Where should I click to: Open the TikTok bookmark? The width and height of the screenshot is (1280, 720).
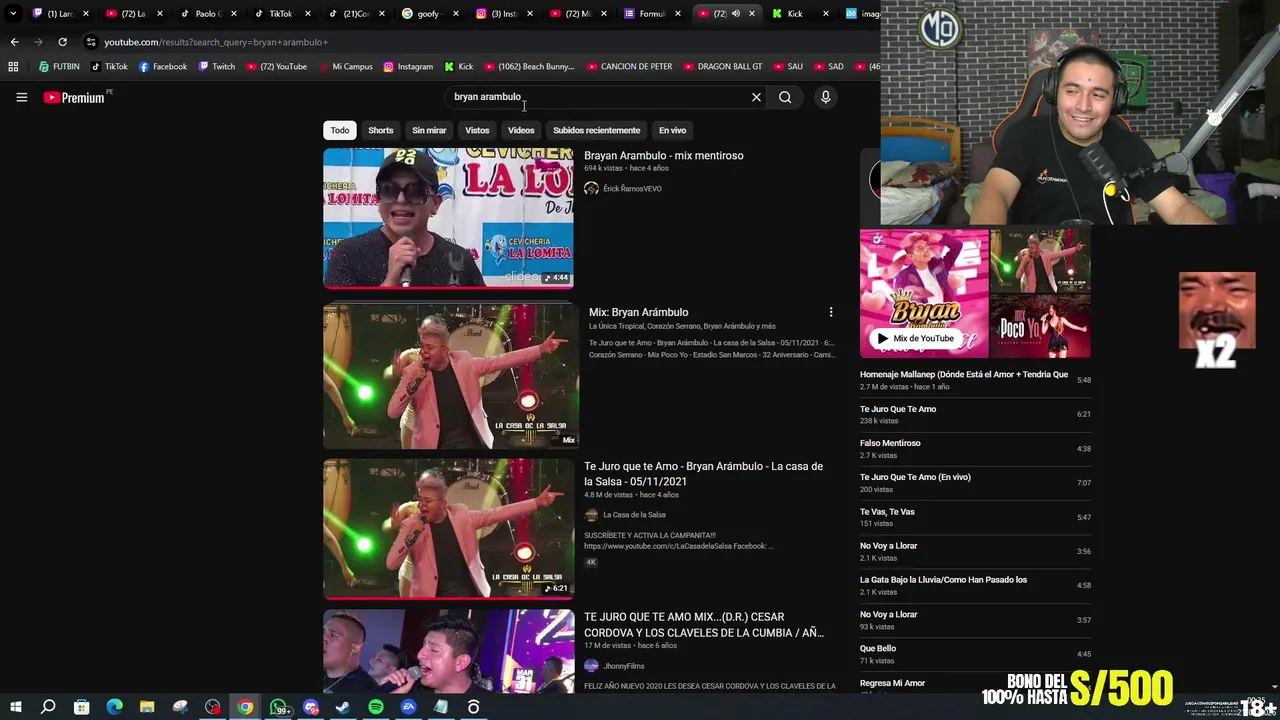(109, 67)
